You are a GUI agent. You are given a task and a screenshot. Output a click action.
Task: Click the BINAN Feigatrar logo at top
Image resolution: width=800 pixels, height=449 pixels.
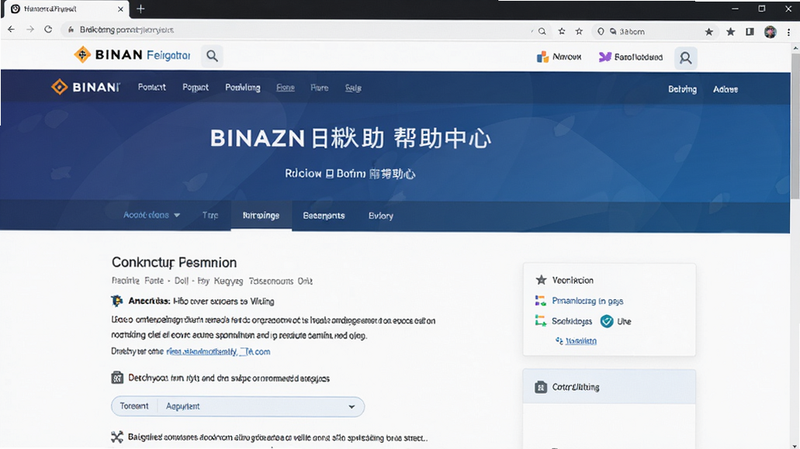point(132,55)
